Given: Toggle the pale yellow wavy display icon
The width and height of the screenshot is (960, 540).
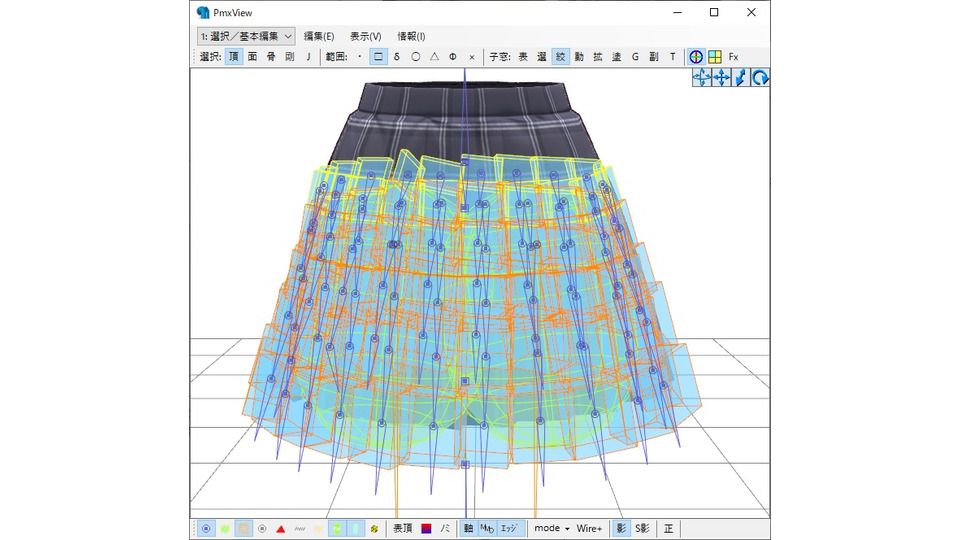Looking at the screenshot, I should (x=318, y=528).
